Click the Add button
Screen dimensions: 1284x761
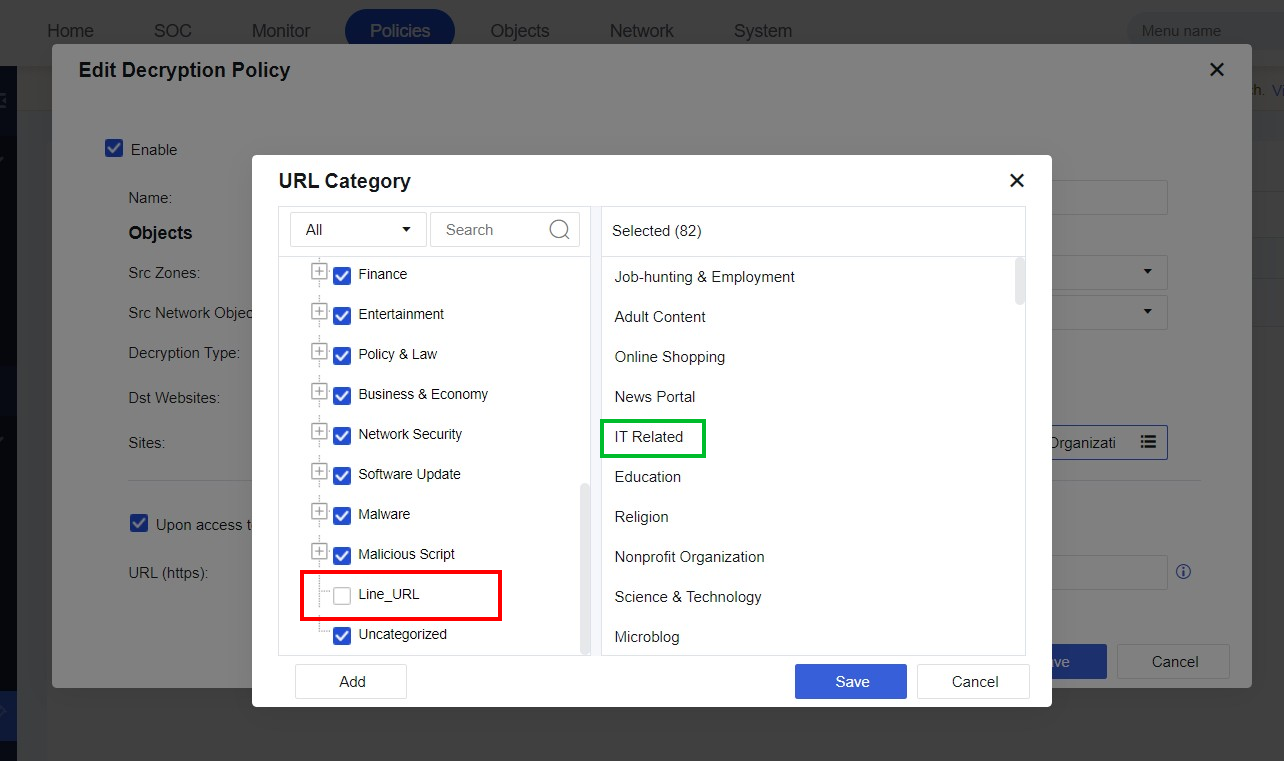351,681
